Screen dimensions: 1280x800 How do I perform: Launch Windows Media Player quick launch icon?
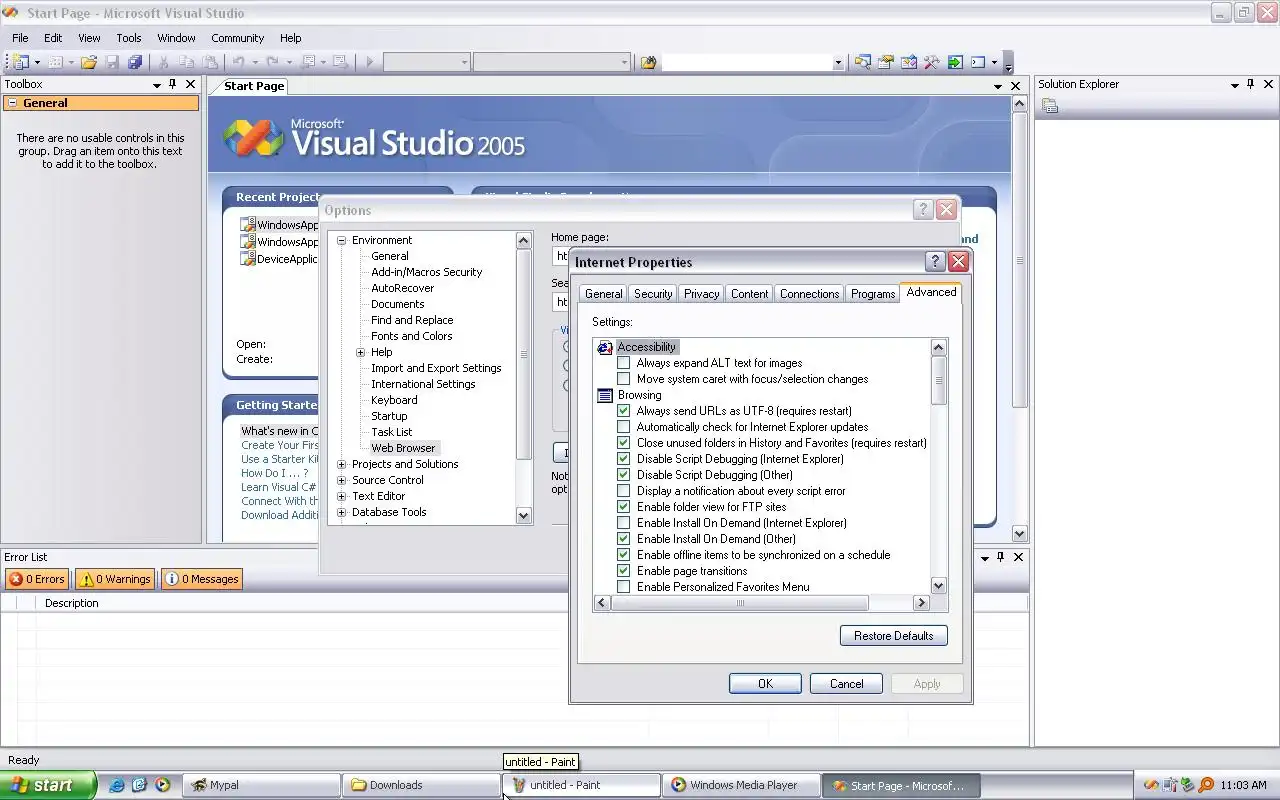pyautogui.click(x=162, y=785)
